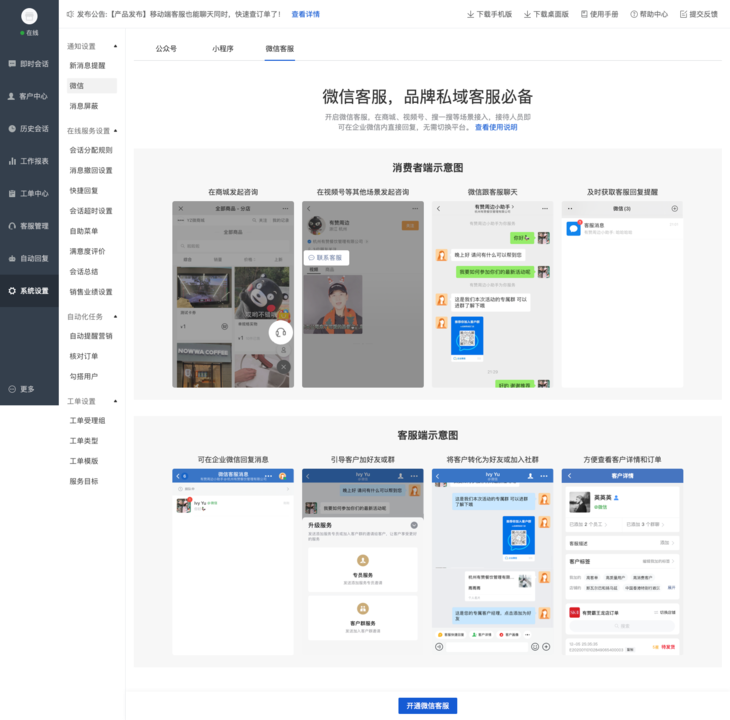This screenshot has height=720, width=730.
Task: Collapse the 通知设置 section
Action: pyautogui.click(x=115, y=46)
